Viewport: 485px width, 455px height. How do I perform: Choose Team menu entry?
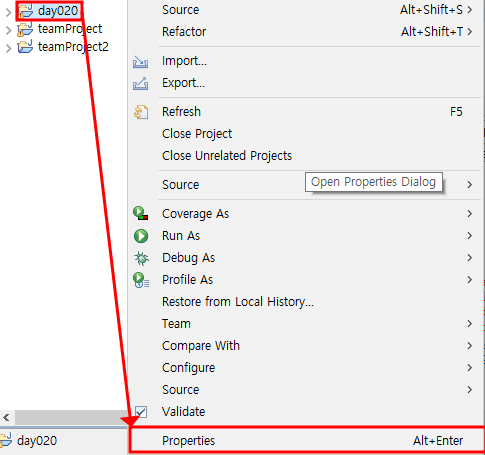306,324
